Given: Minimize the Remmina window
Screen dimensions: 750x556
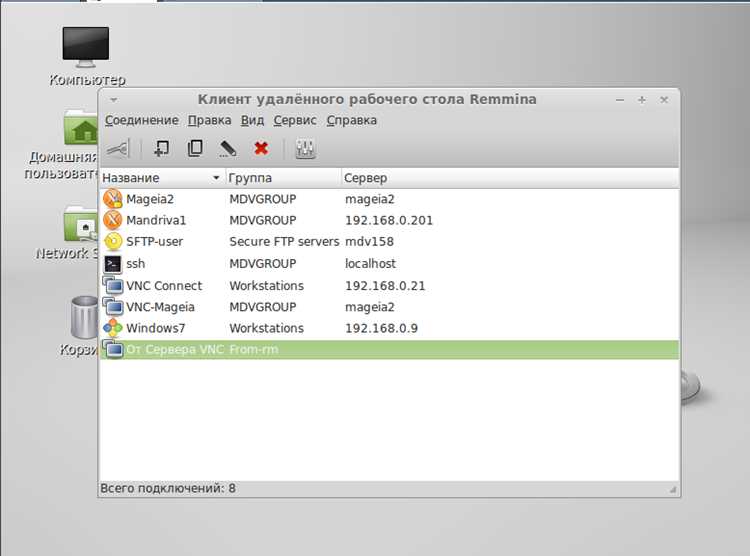Looking at the screenshot, I should (x=620, y=100).
